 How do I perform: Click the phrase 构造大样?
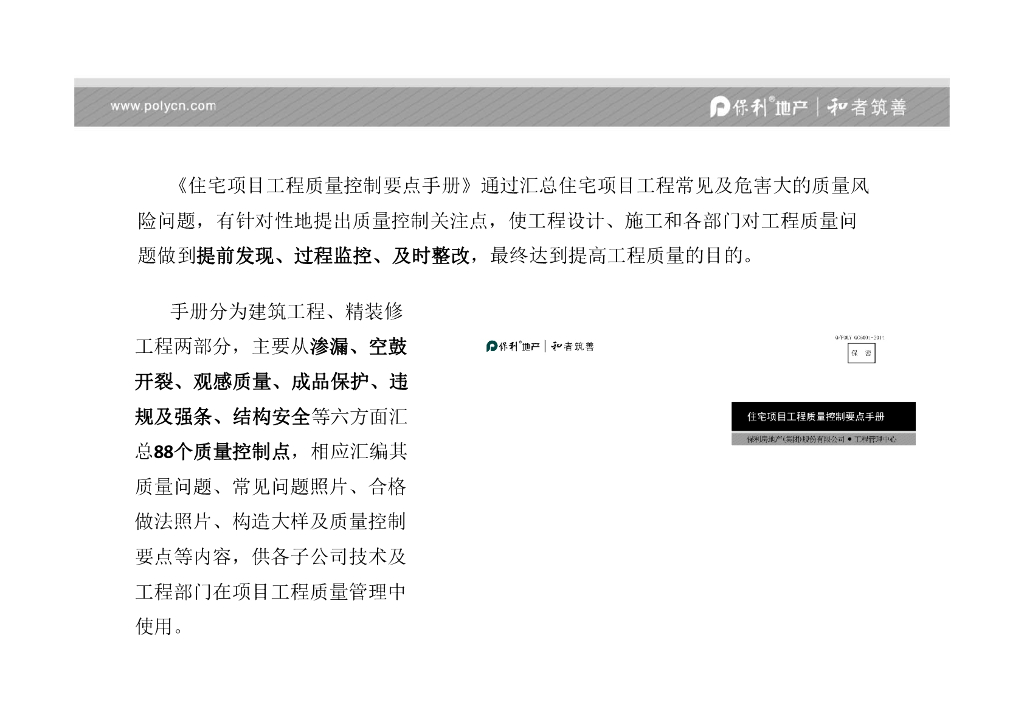pyautogui.click(x=271, y=522)
